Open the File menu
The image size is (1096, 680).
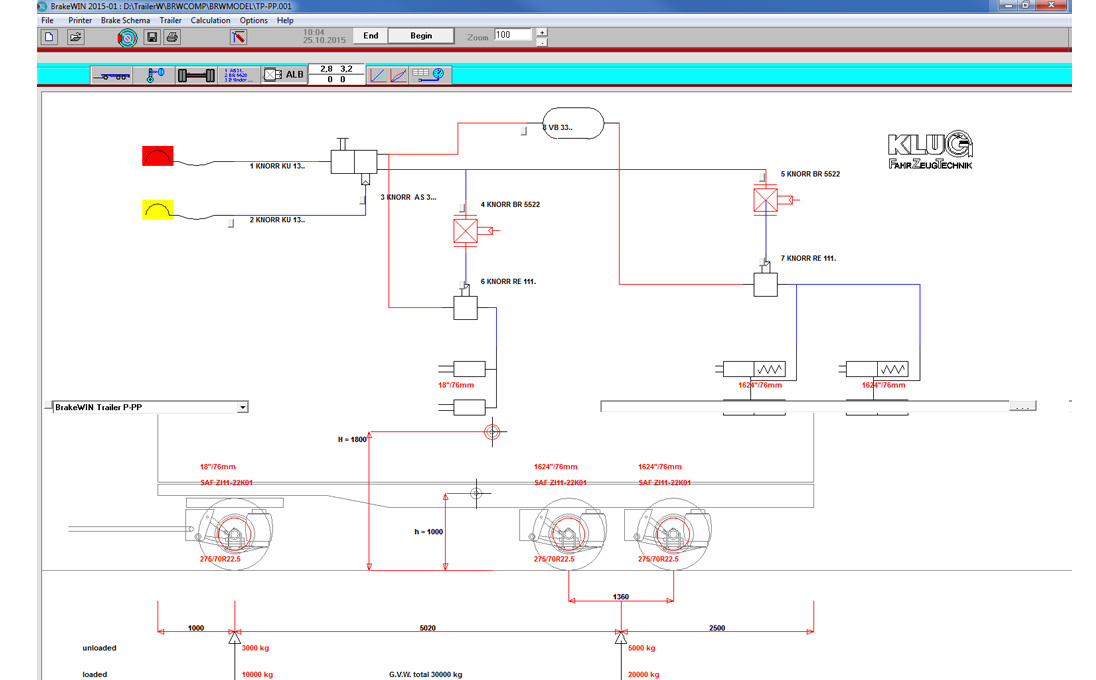point(48,20)
